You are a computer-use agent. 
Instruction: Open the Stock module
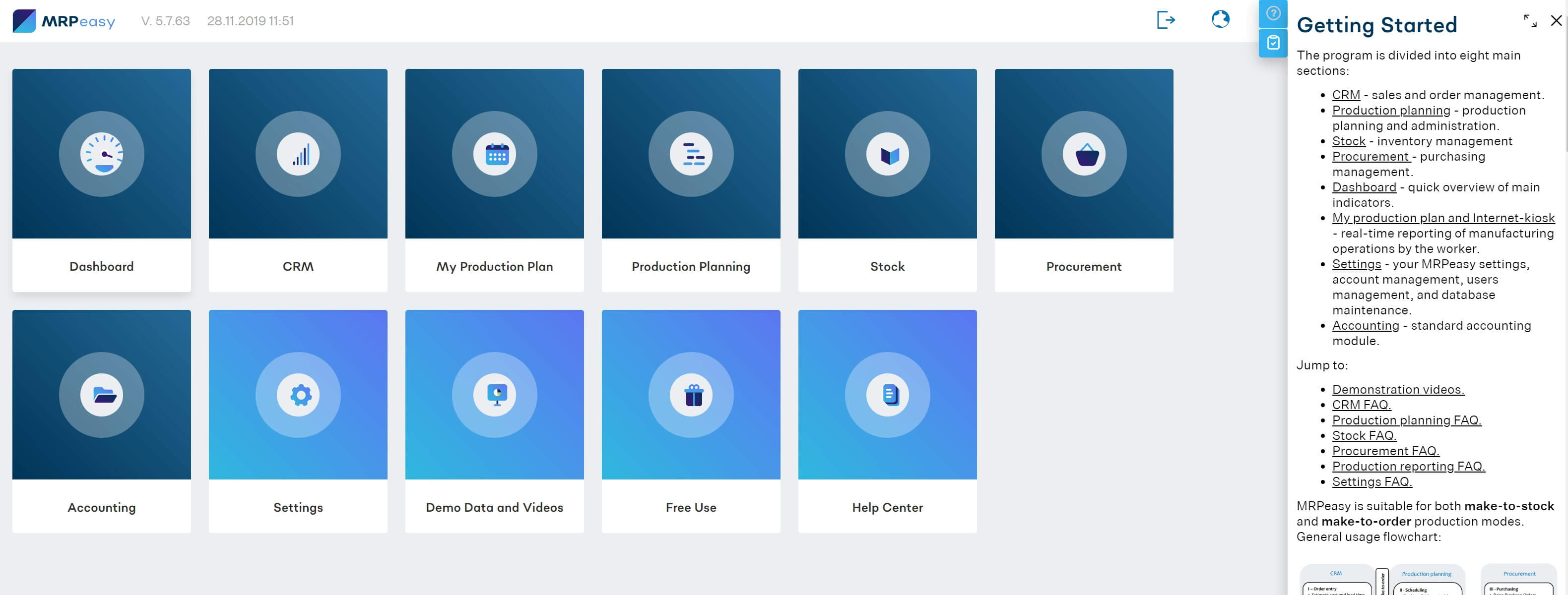[887, 180]
